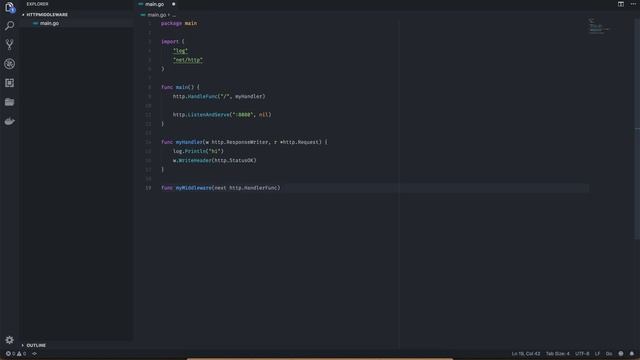
Task: Select the Go language mode indicator
Action: 609,353
